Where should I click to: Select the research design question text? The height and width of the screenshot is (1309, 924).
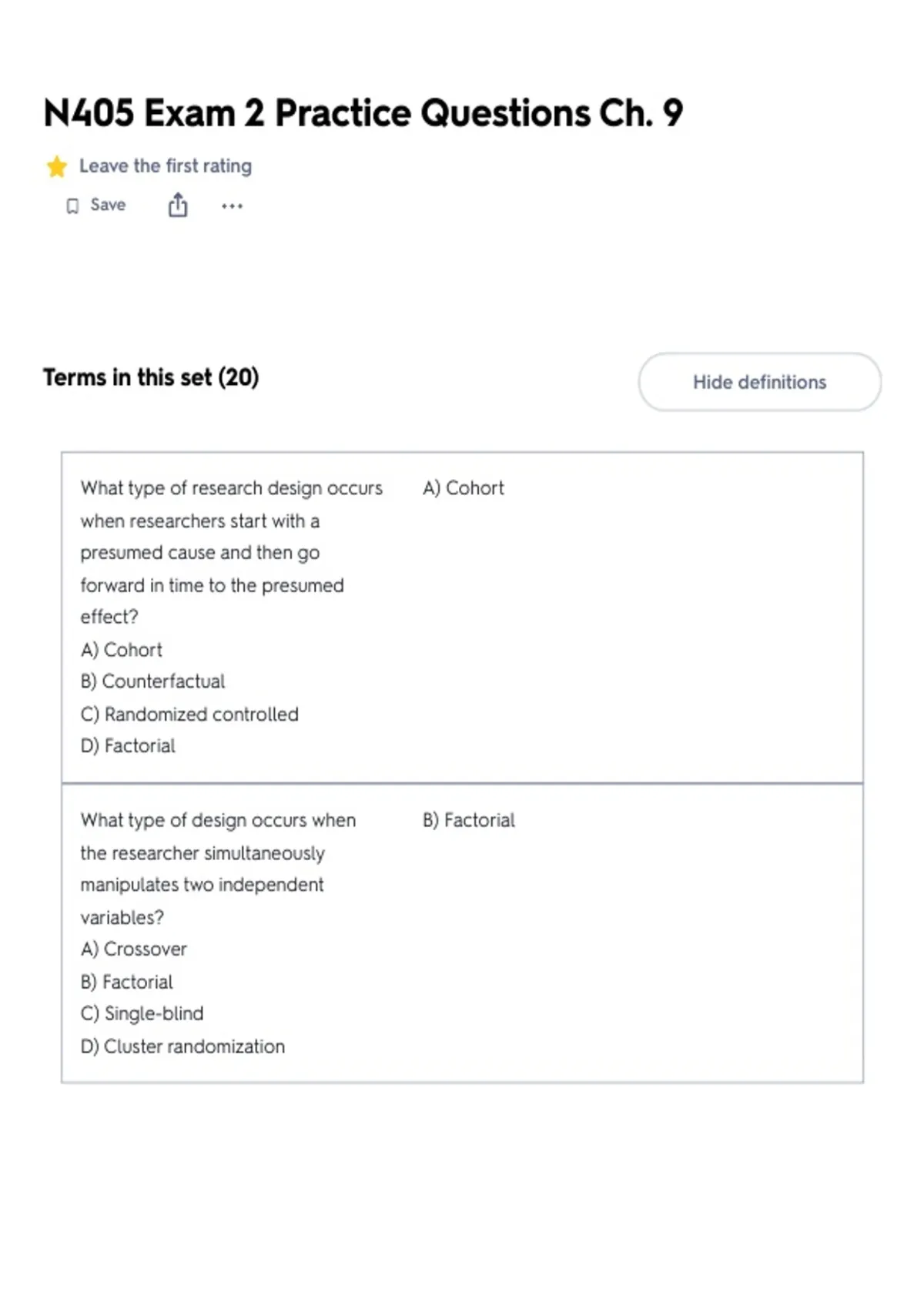tap(231, 552)
